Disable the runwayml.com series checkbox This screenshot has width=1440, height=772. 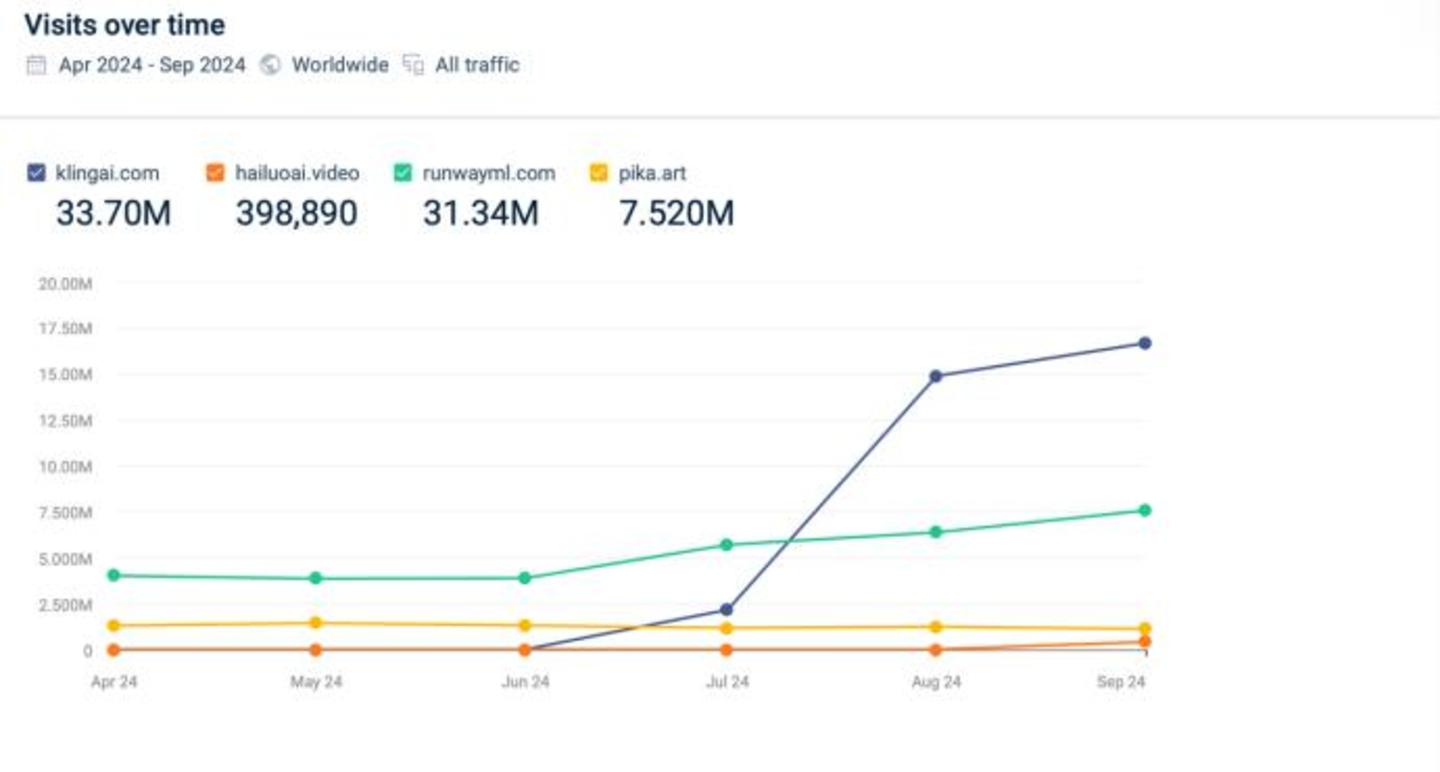coord(402,173)
